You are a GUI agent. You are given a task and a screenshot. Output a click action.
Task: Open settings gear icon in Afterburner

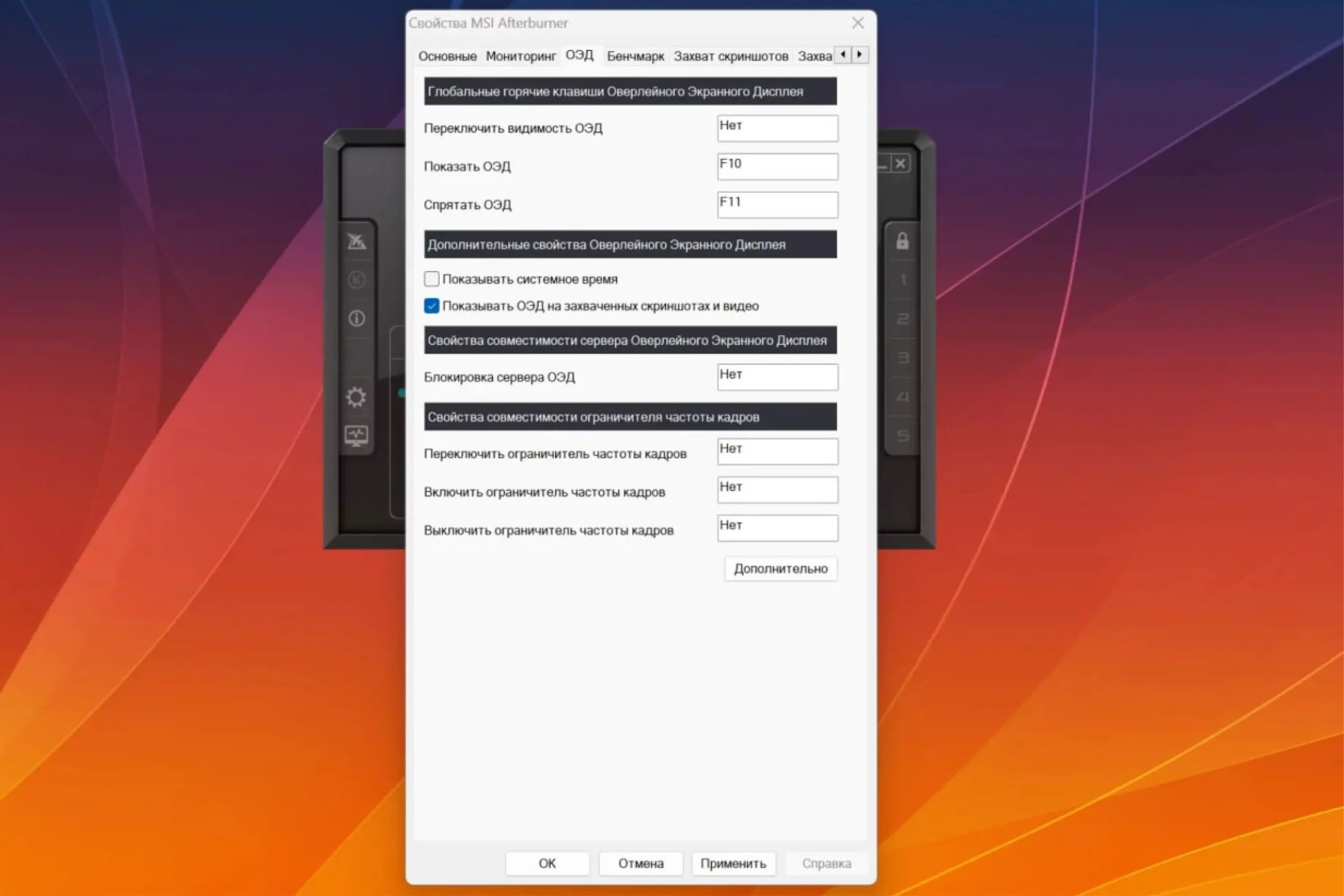click(356, 397)
